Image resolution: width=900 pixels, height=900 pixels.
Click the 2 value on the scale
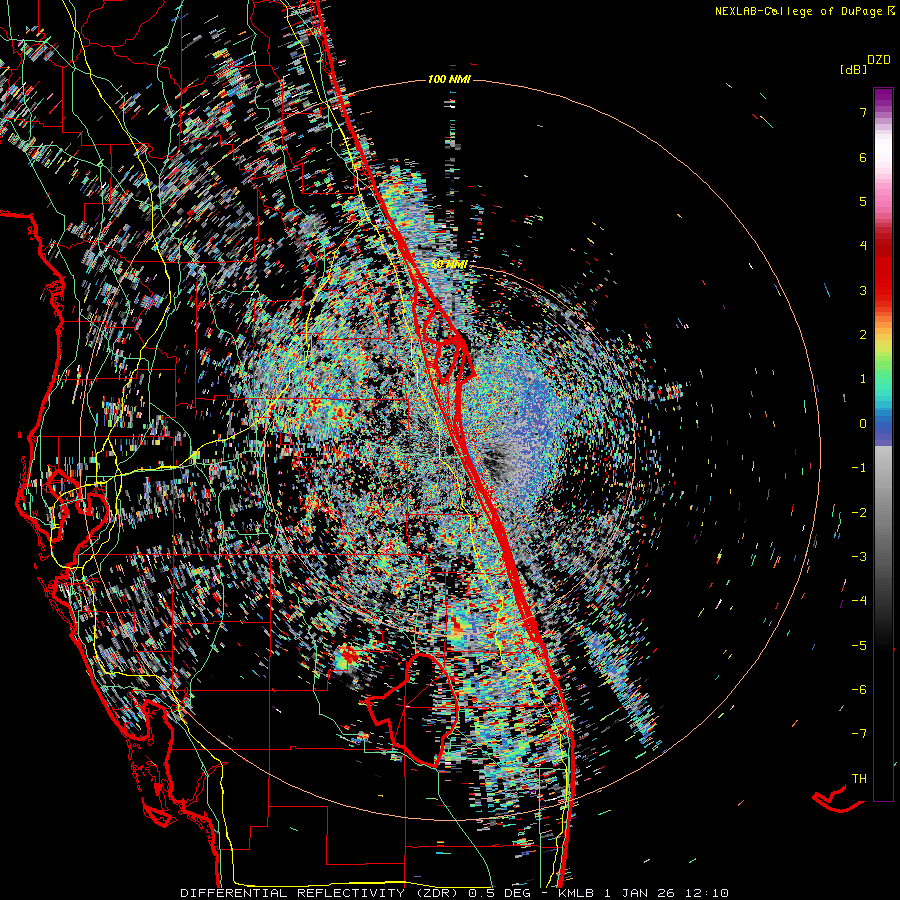863,335
